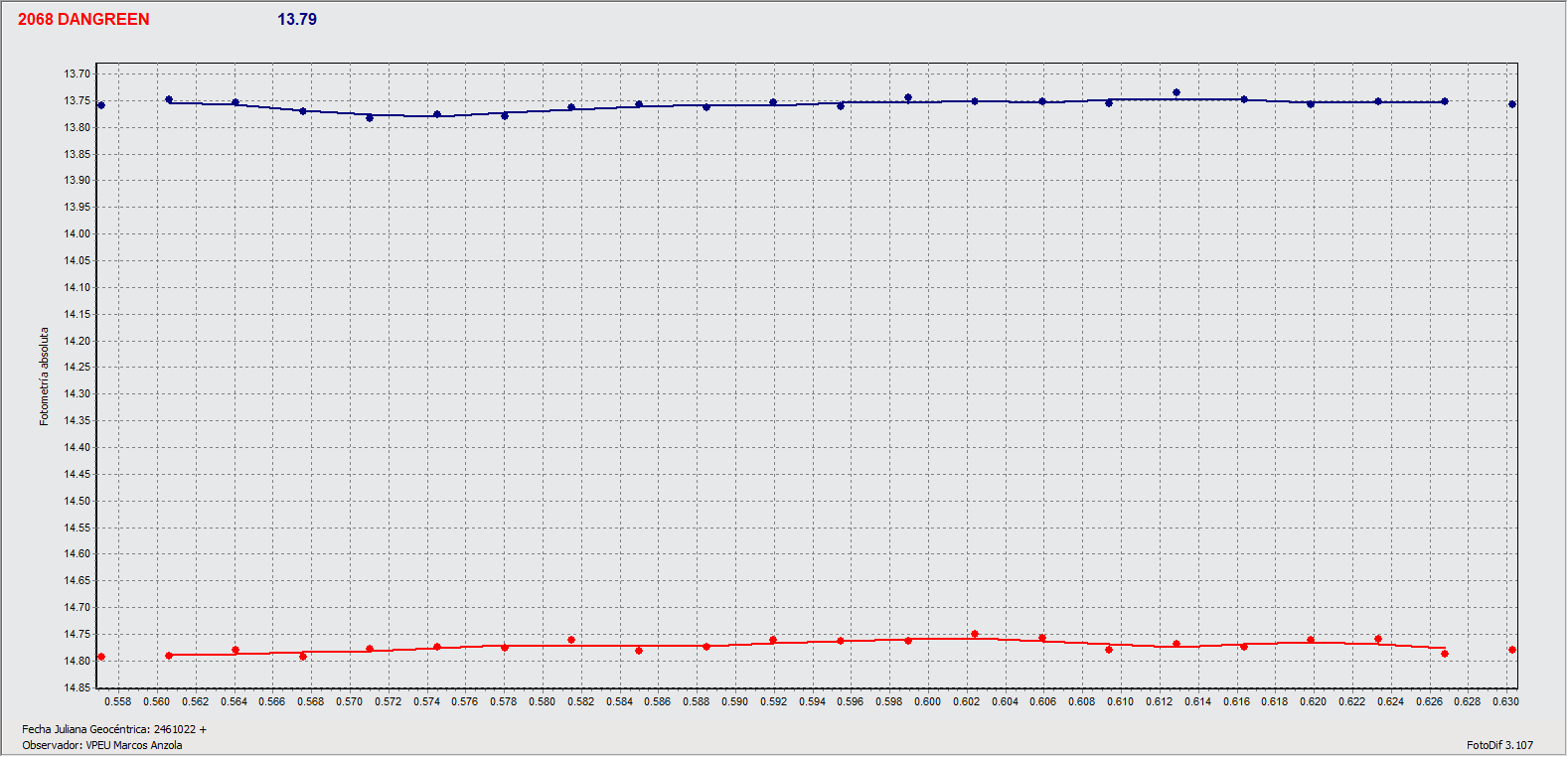Click the "Observador: VPEU Marcos Anzola" text
Viewport: 1568px width, 757px height.
pos(101,745)
